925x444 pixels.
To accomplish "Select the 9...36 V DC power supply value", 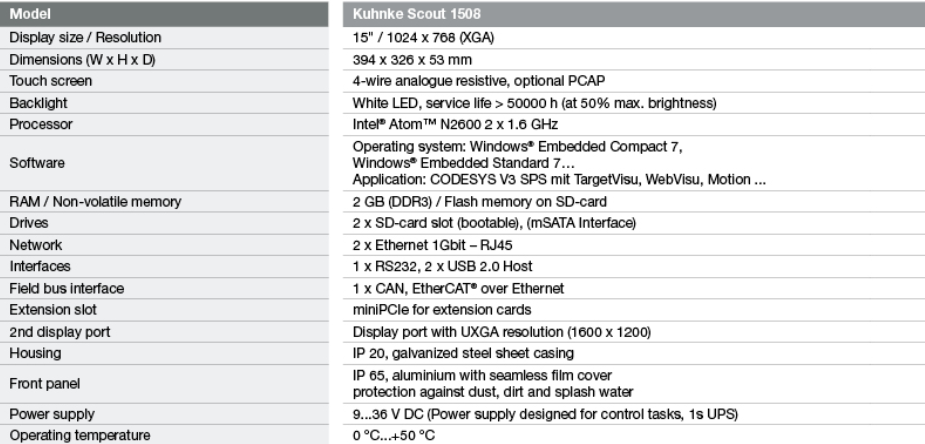I will tap(545, 415).
